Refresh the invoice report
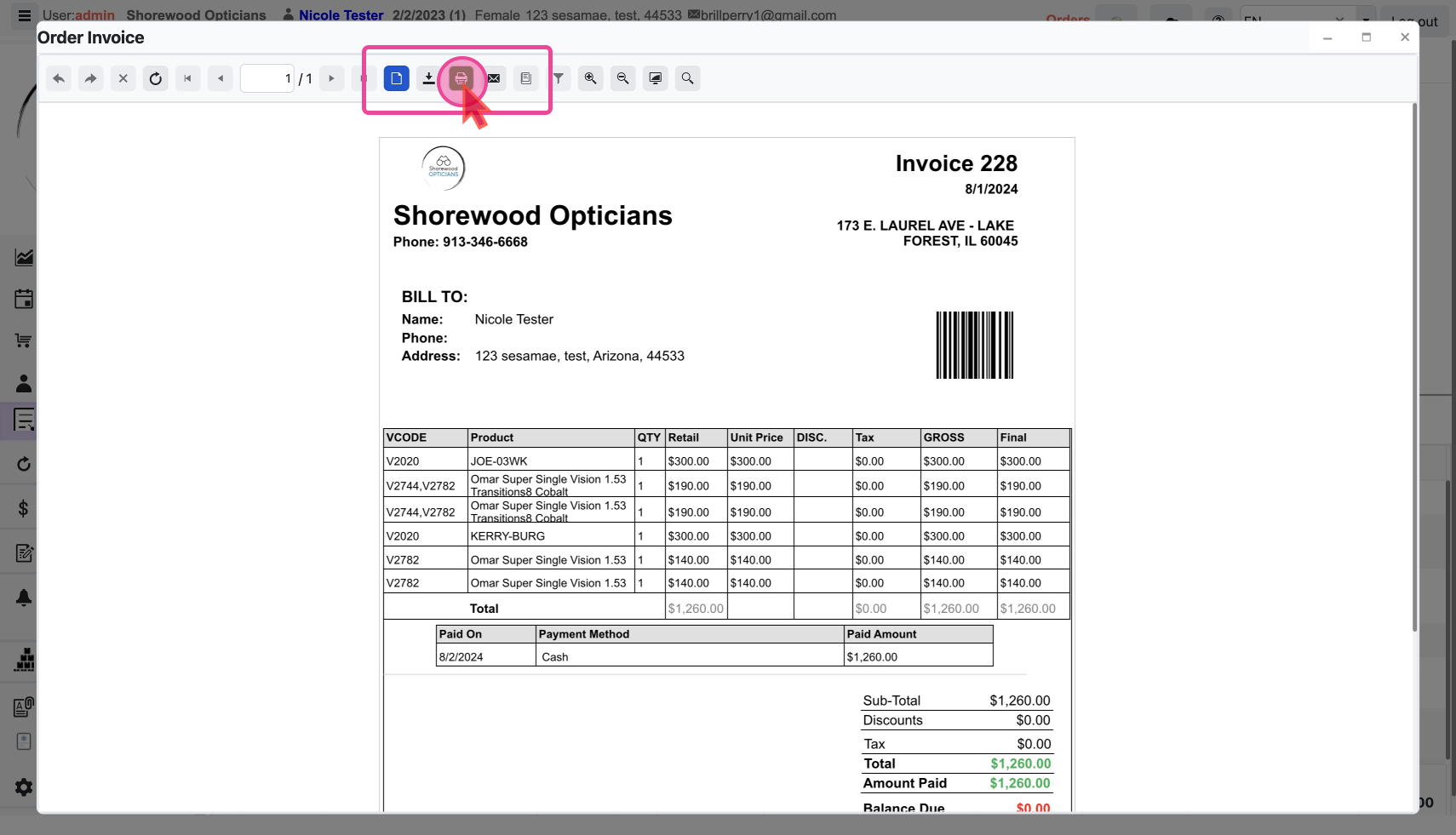This screenshot has height=835, width=1456. click(x=155, y=78)
